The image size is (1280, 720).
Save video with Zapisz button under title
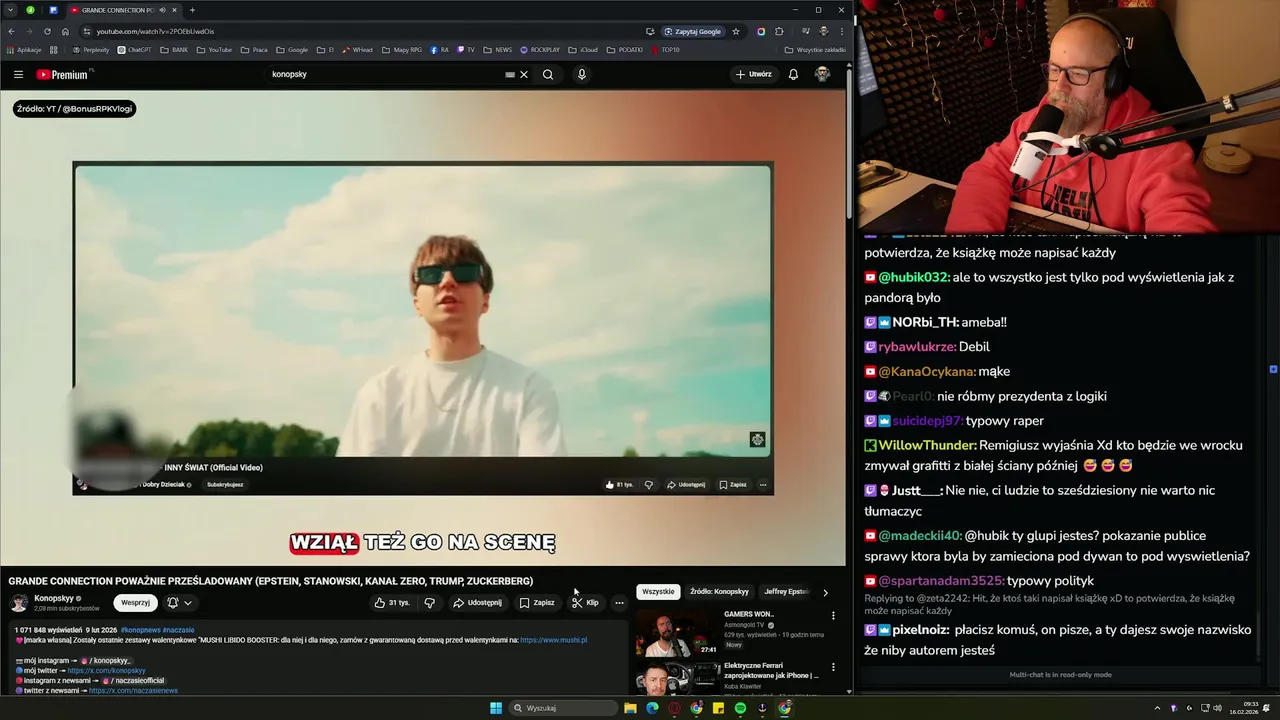coord(537,603)
